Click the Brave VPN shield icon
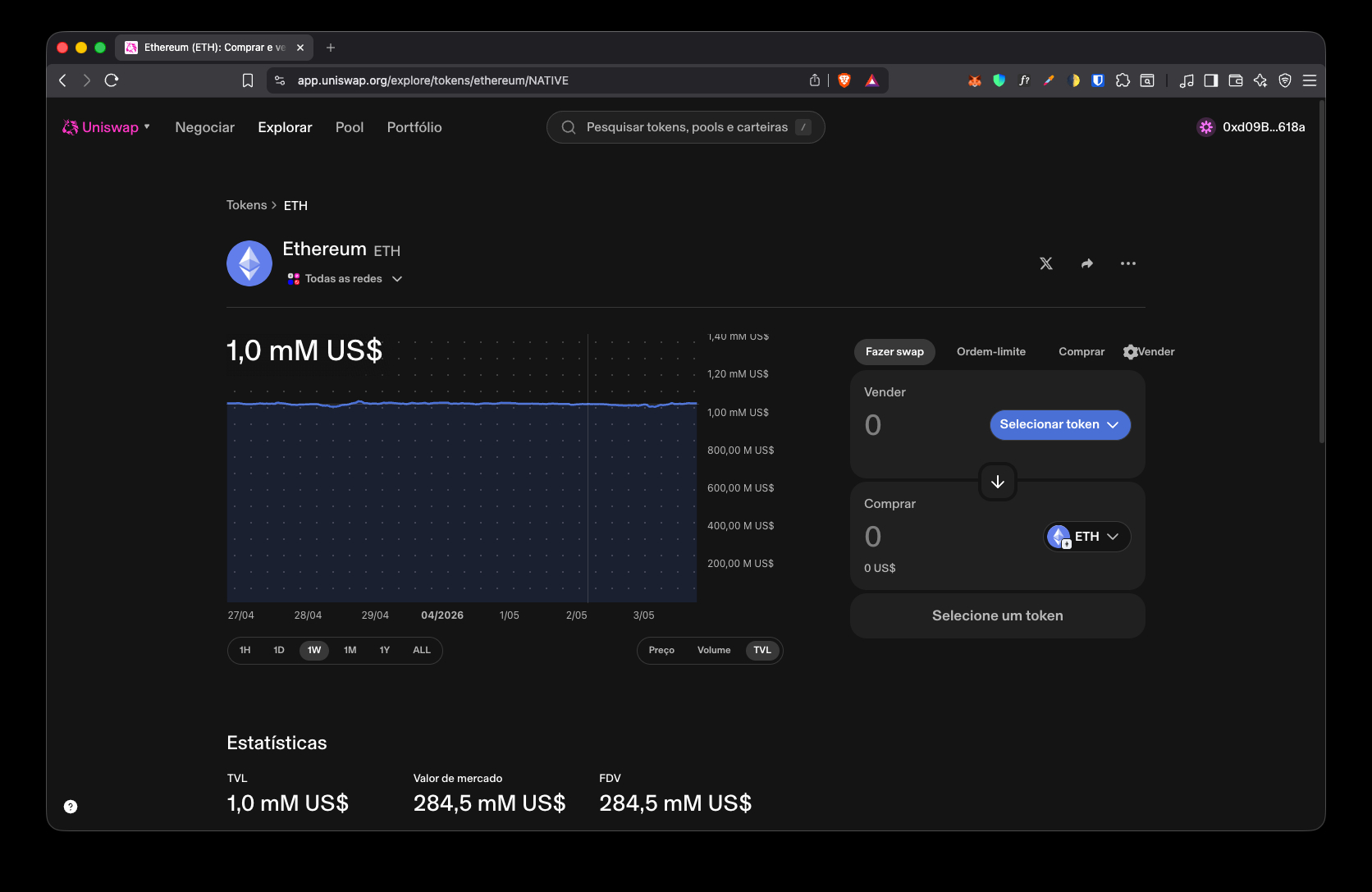This screenshot has width=1372, height=892. pyautogui.click(x=1285, y=80)
